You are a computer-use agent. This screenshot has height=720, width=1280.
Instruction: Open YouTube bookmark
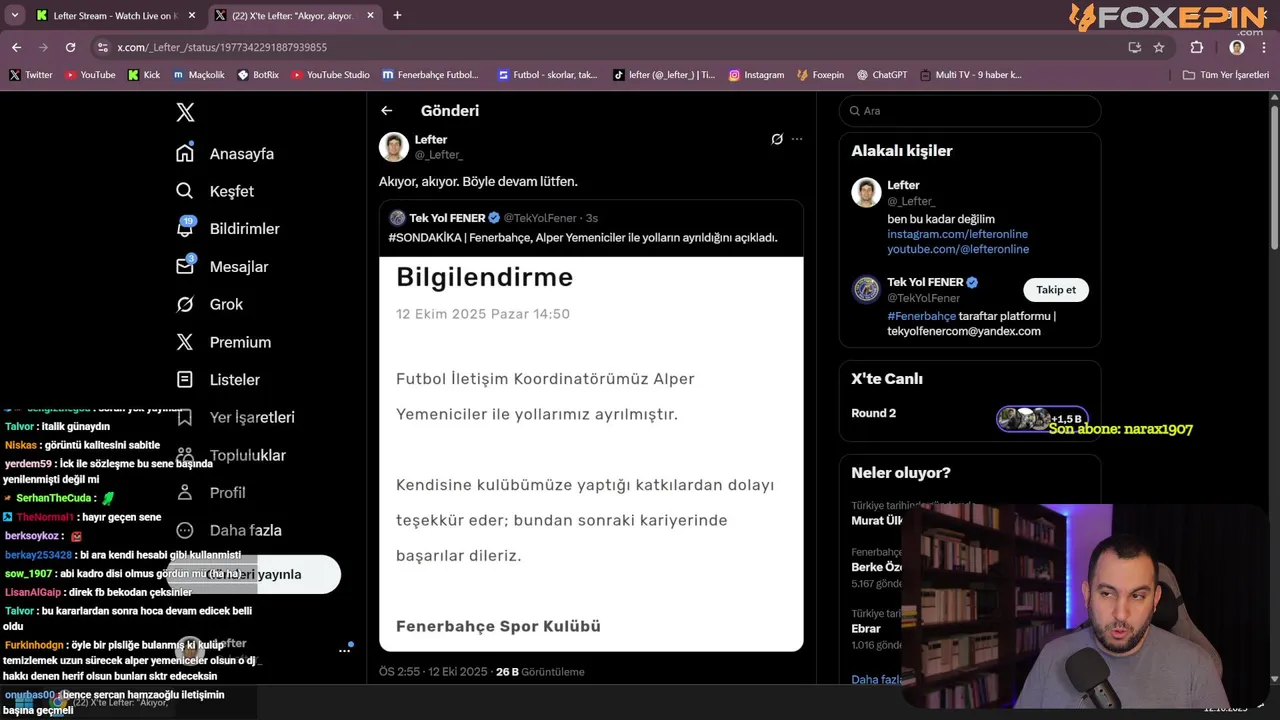click(x=90, y=75)
